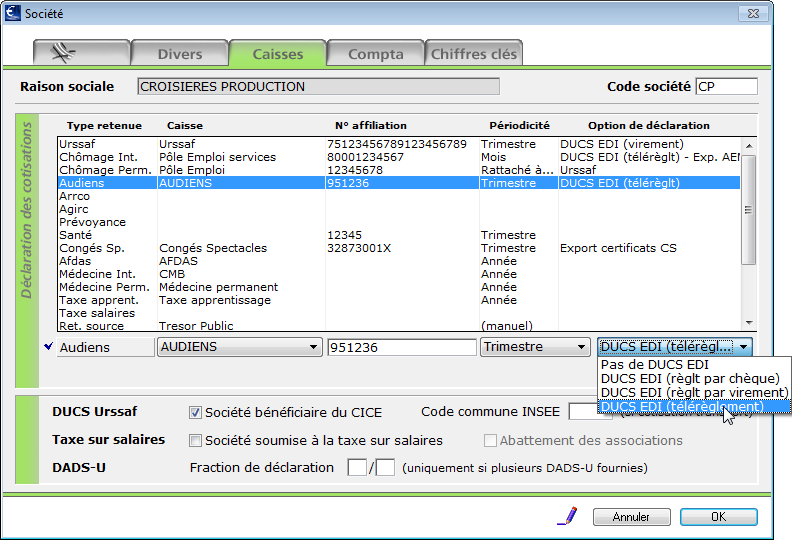Click the blue checkmark next to Audiens

click(48, 347)
